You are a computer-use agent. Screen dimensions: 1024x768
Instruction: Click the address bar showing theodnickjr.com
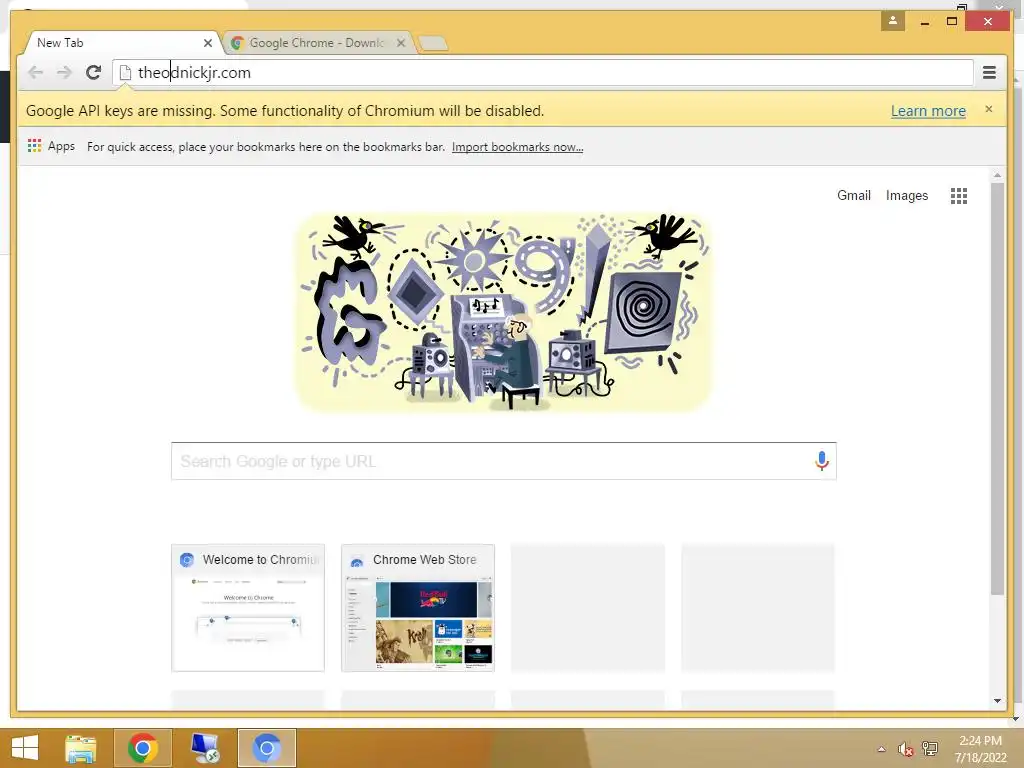543,72
